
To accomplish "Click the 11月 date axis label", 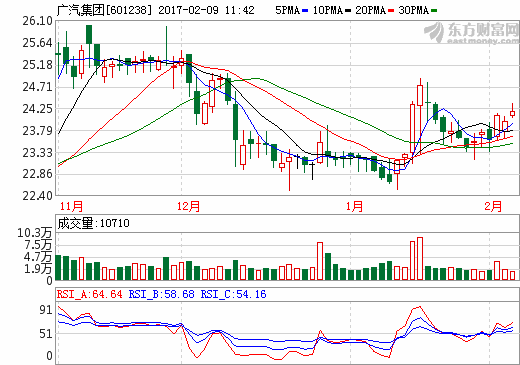I will (x=71, y=206).
